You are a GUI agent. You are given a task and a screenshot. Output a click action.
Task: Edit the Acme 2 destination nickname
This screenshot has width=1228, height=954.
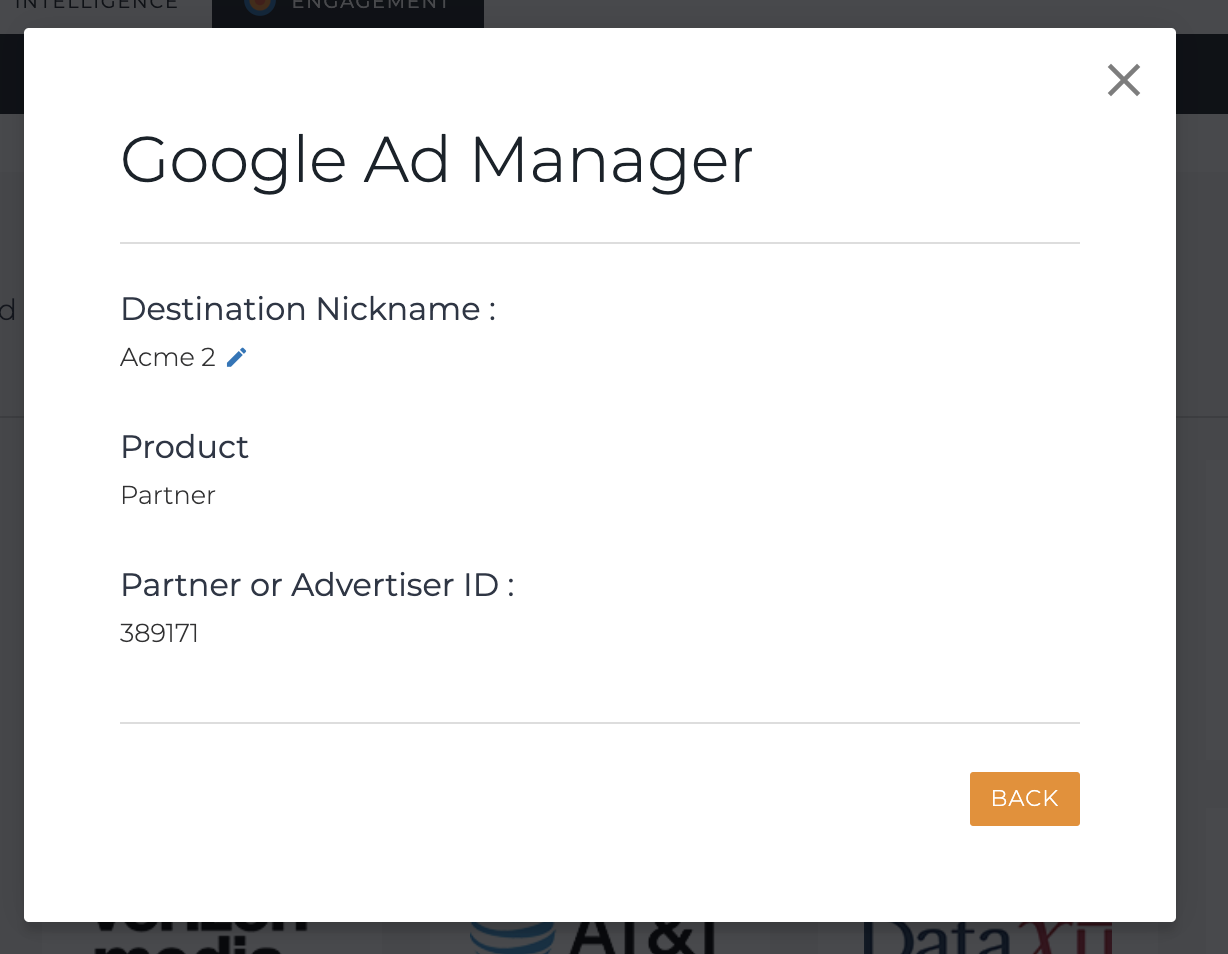[x=236, y=358]
